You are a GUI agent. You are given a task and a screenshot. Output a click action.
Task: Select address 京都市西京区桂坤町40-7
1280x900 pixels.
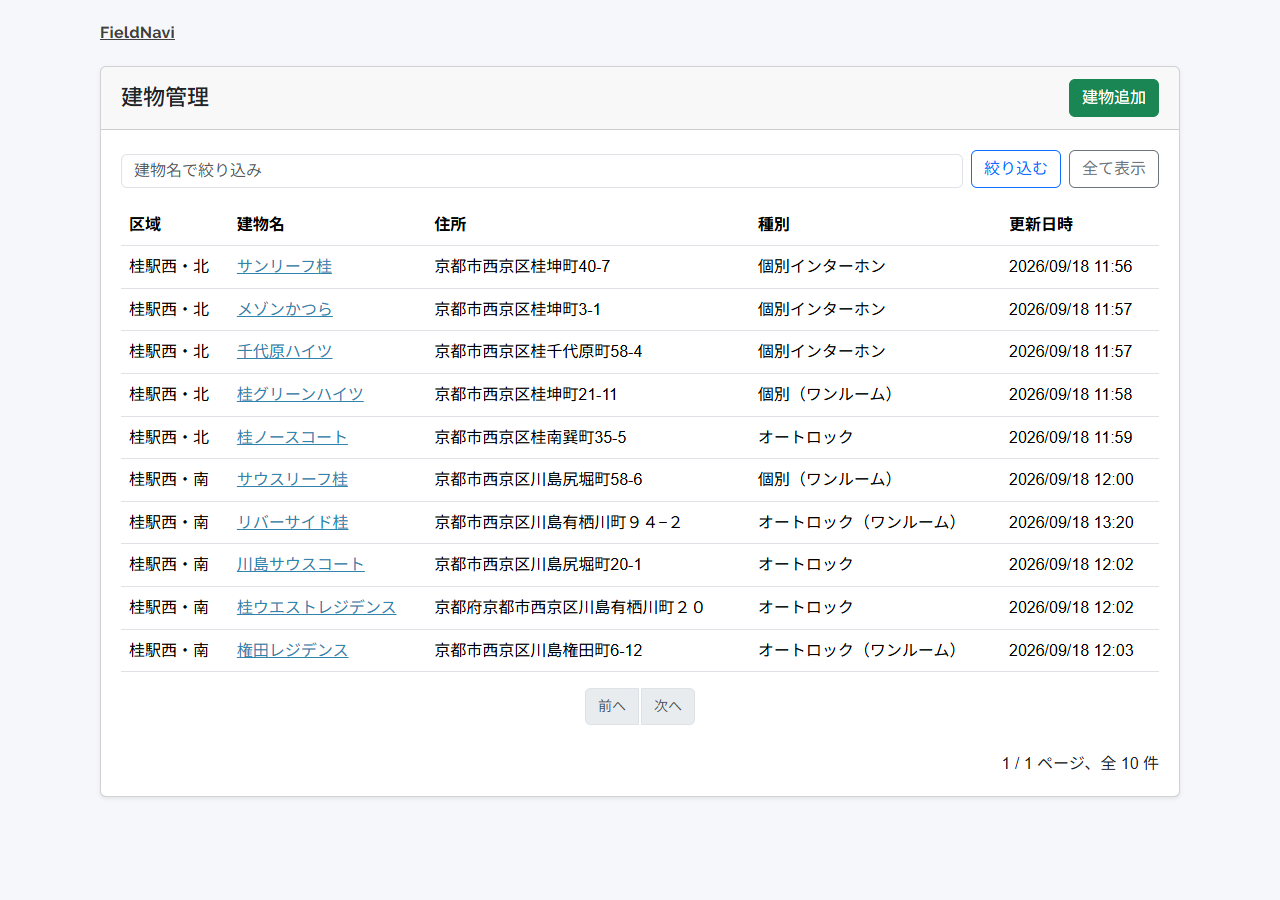click(522, 267)
